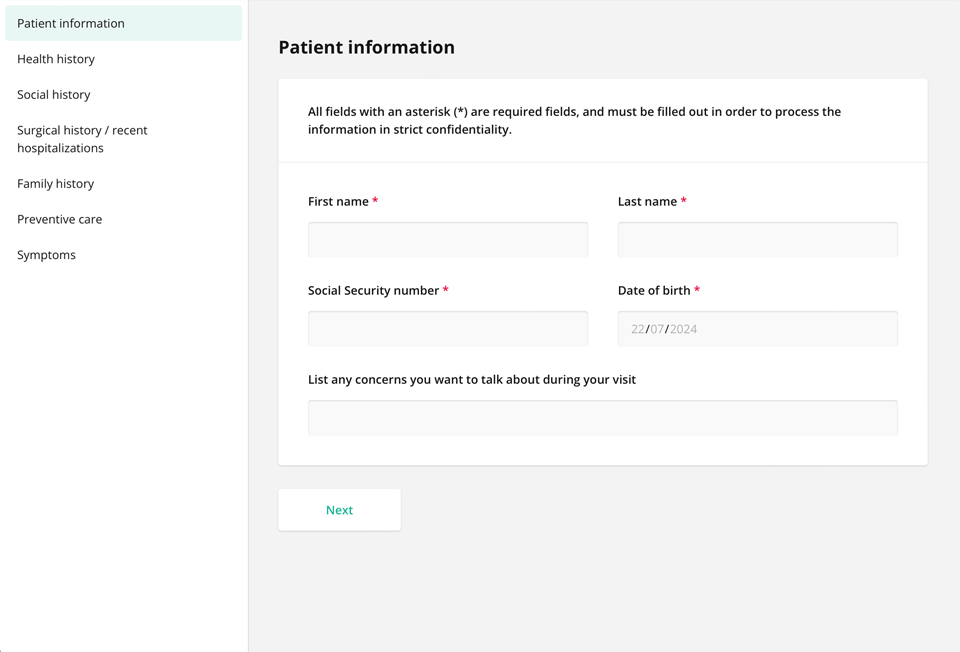Click the Last name field label
960x652 pixels.
coord(647,202)
